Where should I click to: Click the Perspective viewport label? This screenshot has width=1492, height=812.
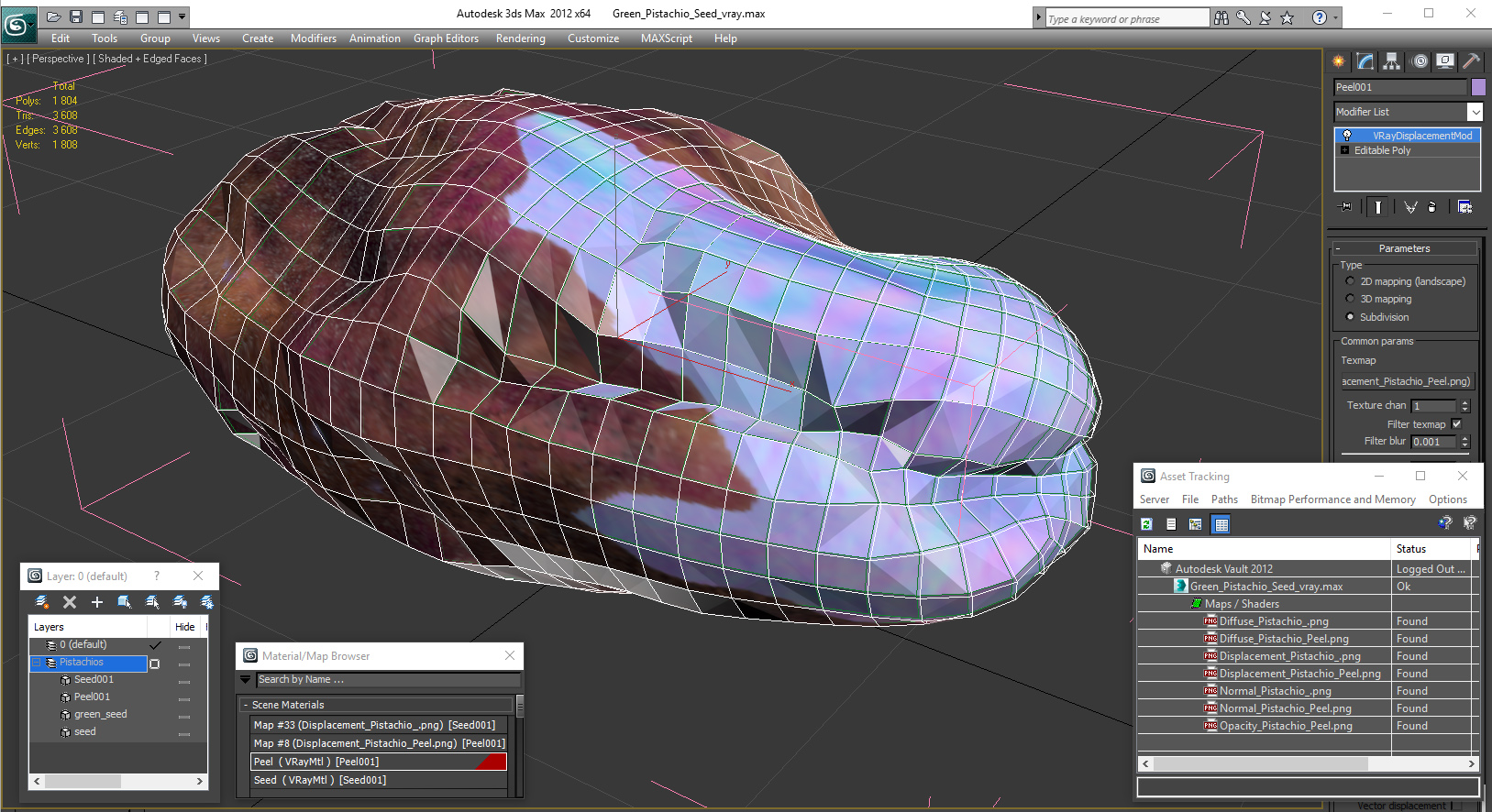[x=59, y=59]
